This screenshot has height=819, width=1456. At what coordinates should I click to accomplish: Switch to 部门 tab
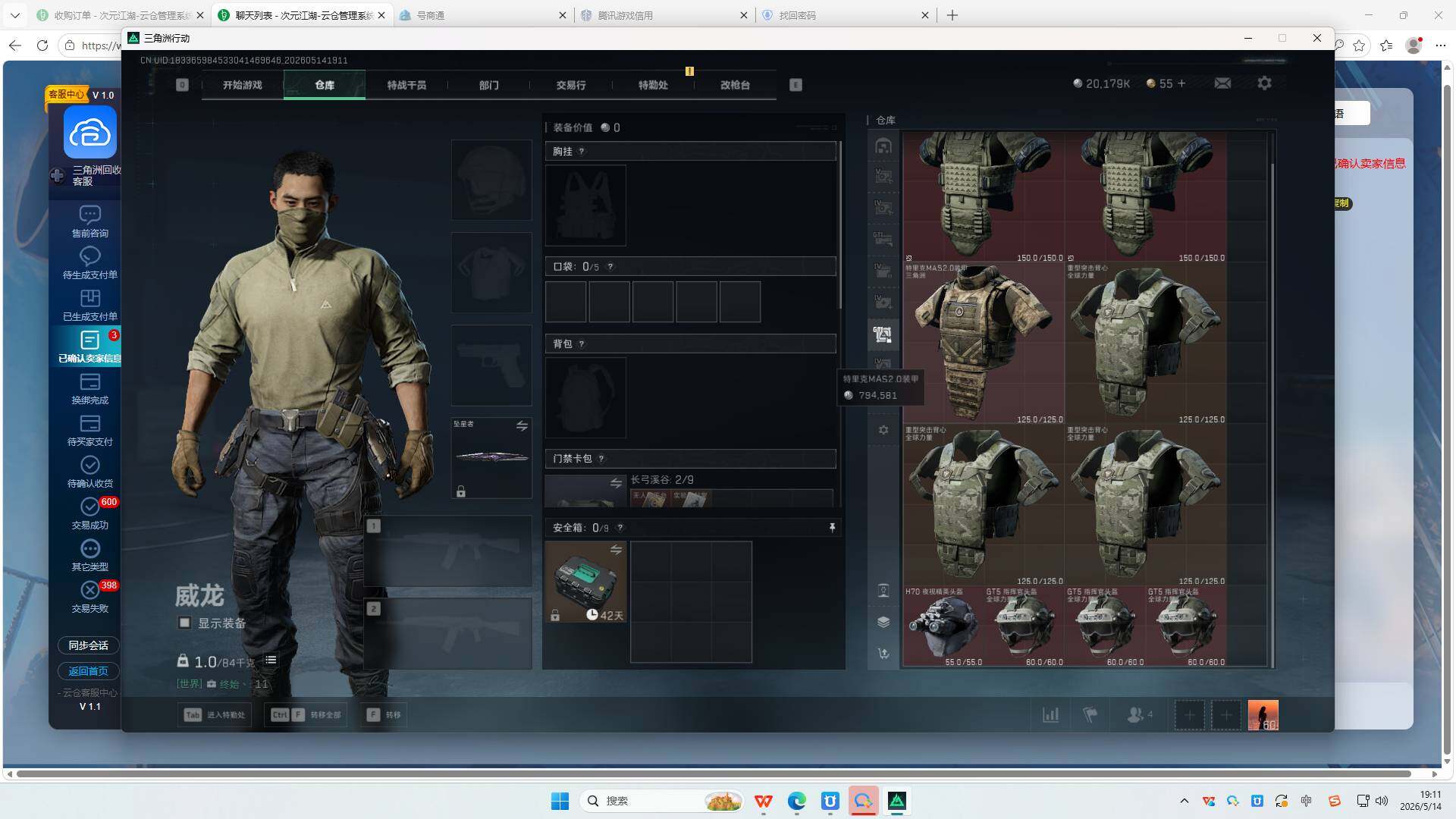pos(489,85)
